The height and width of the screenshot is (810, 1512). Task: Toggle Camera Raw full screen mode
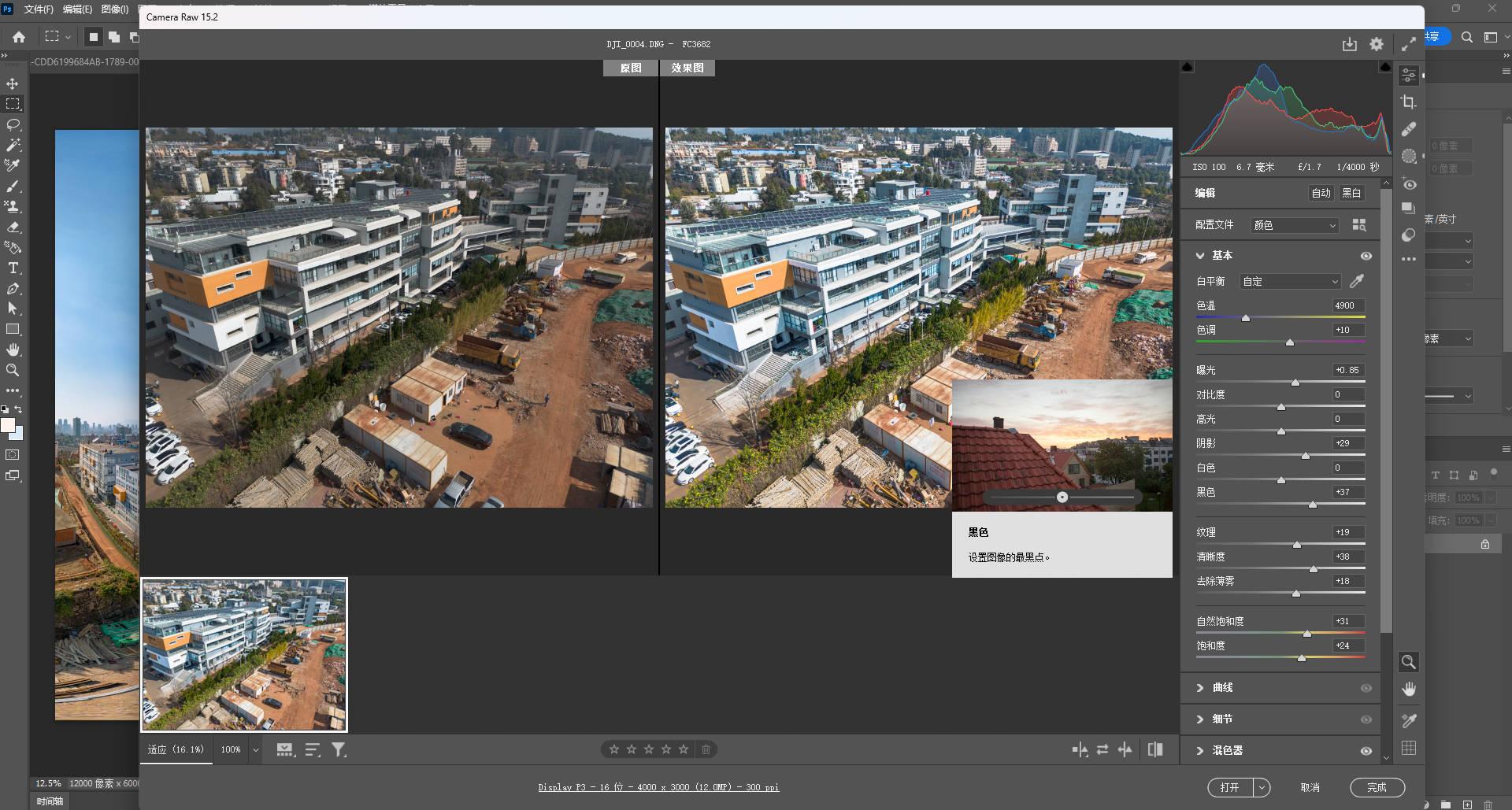click(1408, 44)
